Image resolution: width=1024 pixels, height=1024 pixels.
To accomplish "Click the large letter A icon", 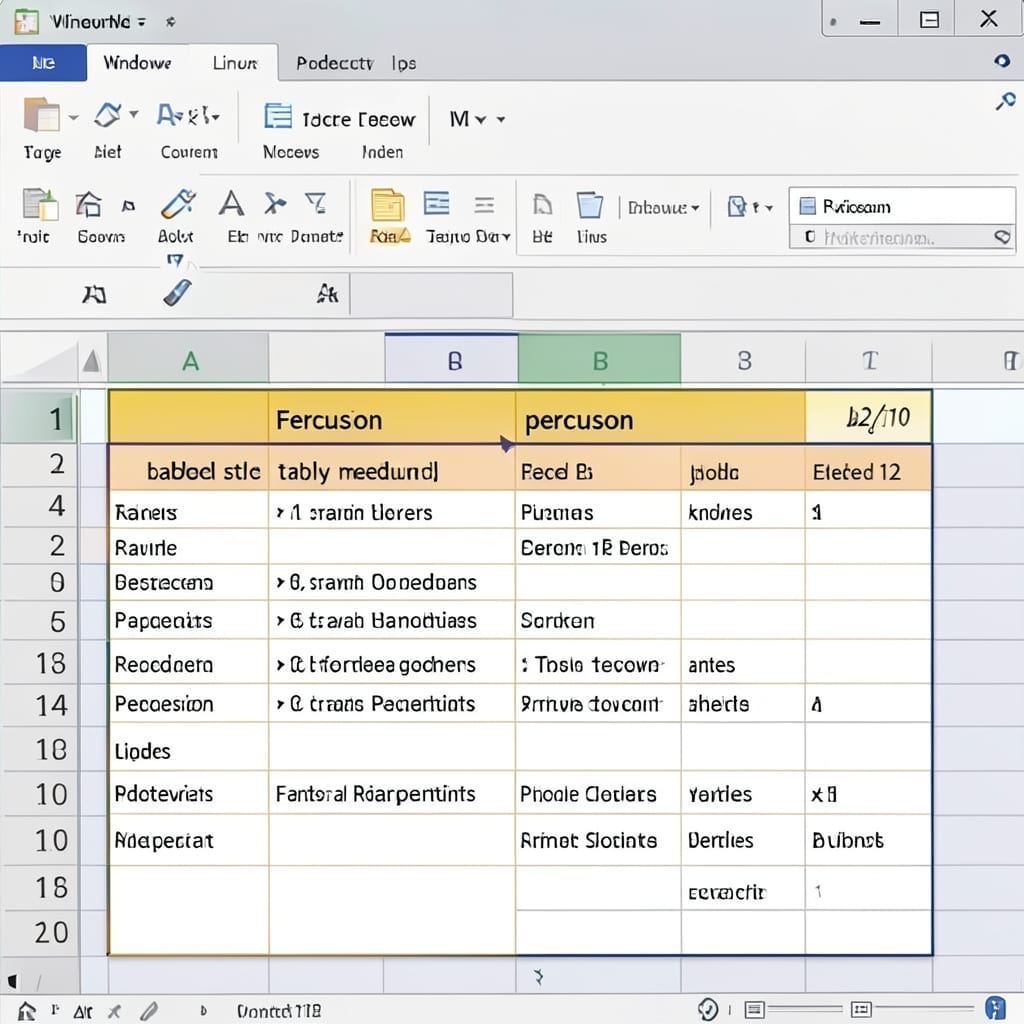I will pyautogui.click(x=231, y=203).
